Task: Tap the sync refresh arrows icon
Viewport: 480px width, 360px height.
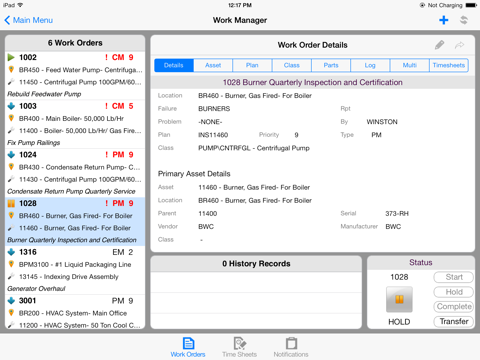Action: [464, 20]
